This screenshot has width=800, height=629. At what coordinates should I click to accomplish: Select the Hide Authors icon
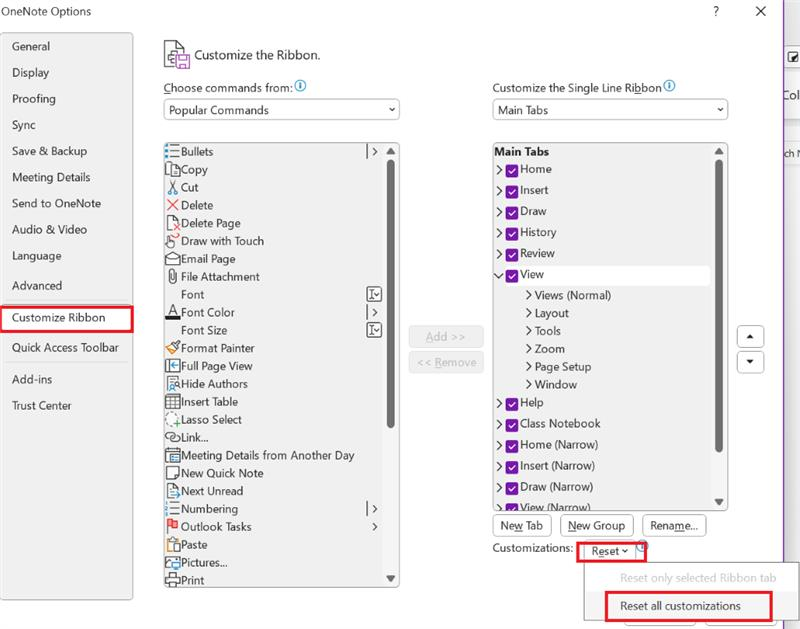coord(172,384)
